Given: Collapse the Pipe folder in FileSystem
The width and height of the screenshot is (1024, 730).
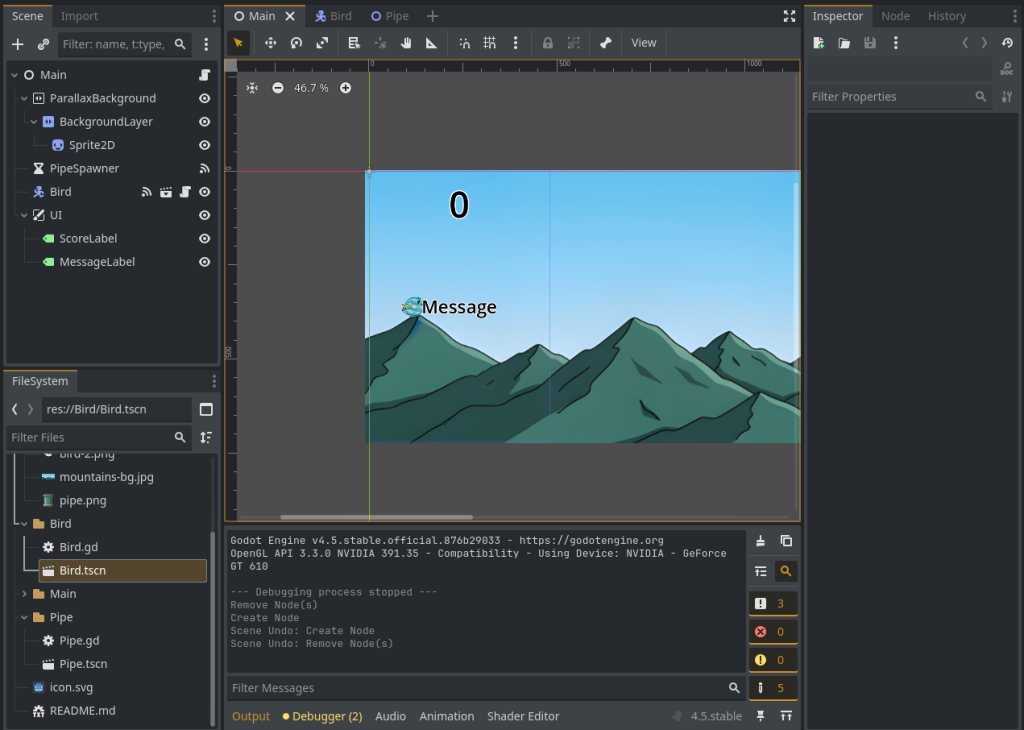Looking at the screenshot, I should click(x=25, y=617).
